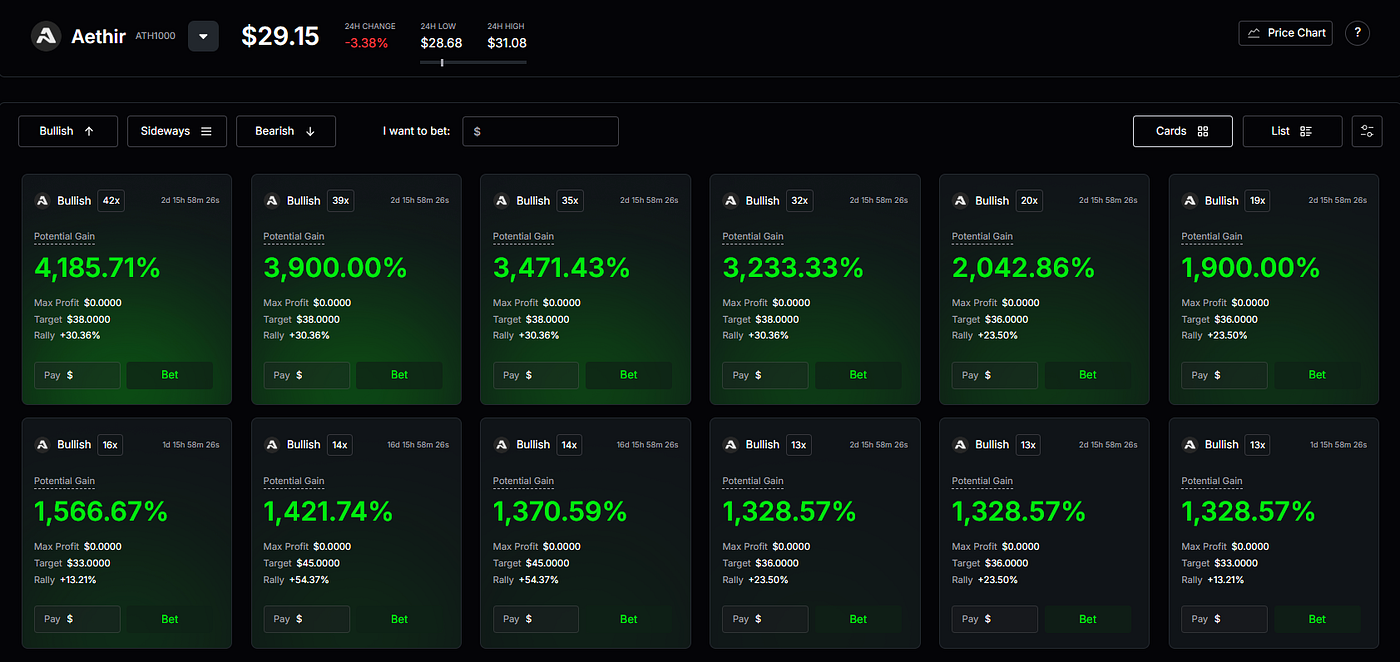Screen dimensions: 1400x662
Task: Focus the Pay field on the 16x card
Action: [x=77, y=619]
